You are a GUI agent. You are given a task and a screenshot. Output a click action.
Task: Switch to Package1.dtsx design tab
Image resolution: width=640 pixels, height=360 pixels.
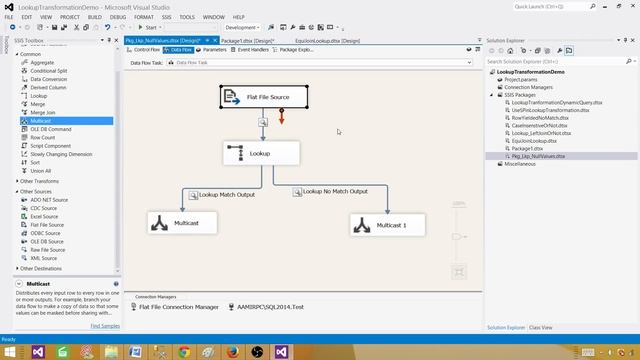[x=247, y=41]
